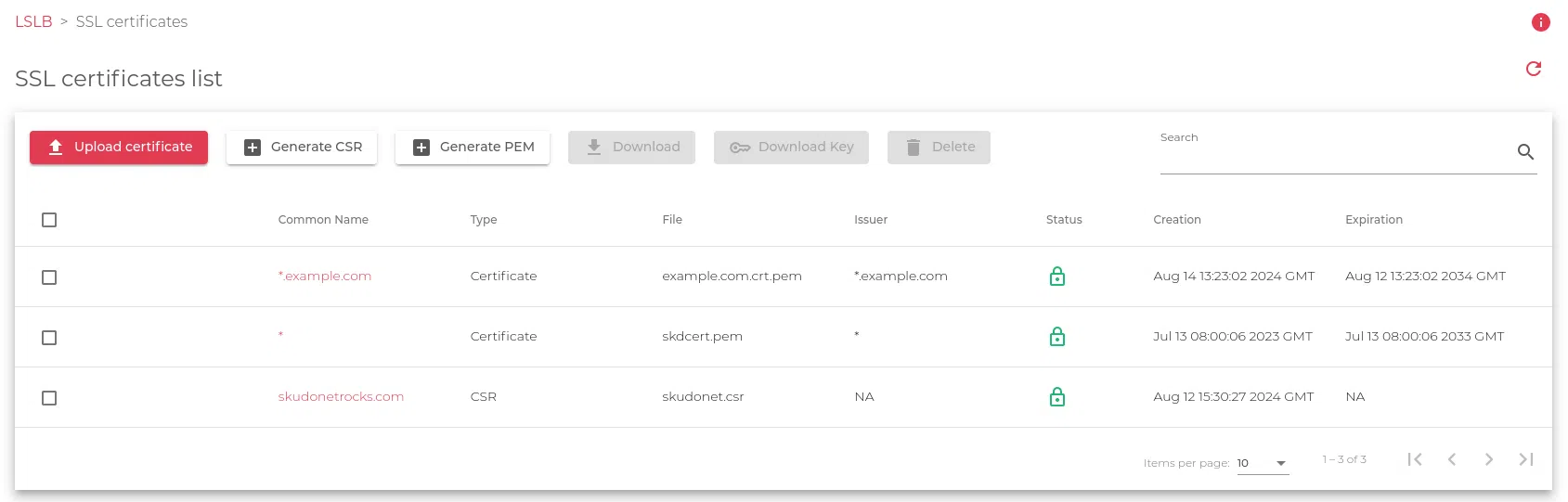Click the Upload certificate button
Image resolution: width=1568 pixels, height=502 pixels.
119,148
